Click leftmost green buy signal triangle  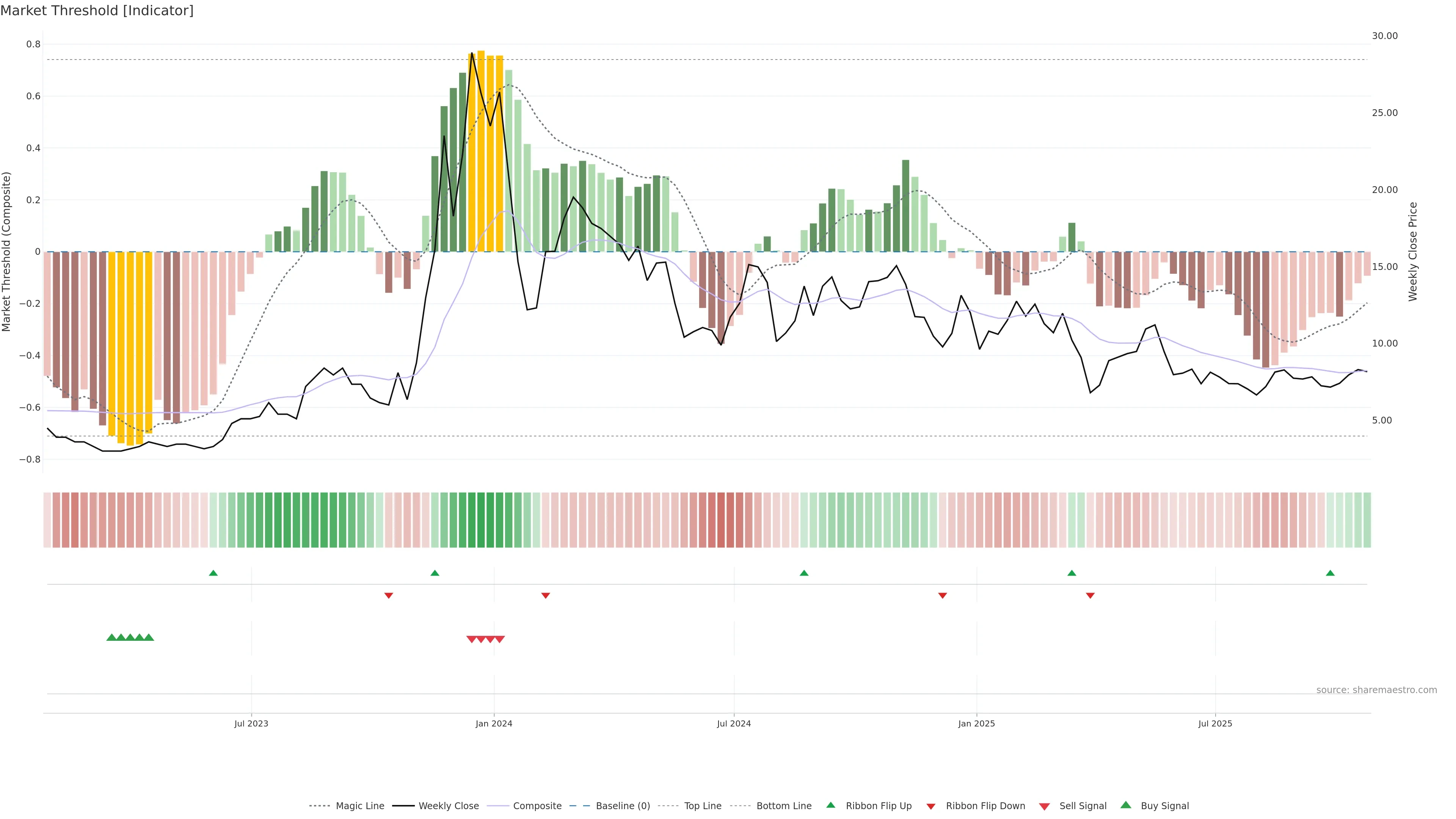[111, 637]
